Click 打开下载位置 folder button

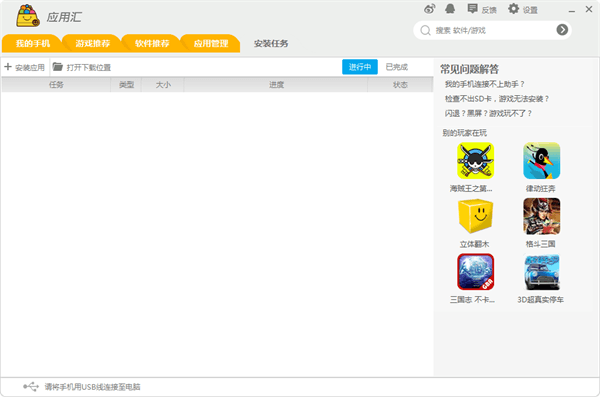point(82,67)
